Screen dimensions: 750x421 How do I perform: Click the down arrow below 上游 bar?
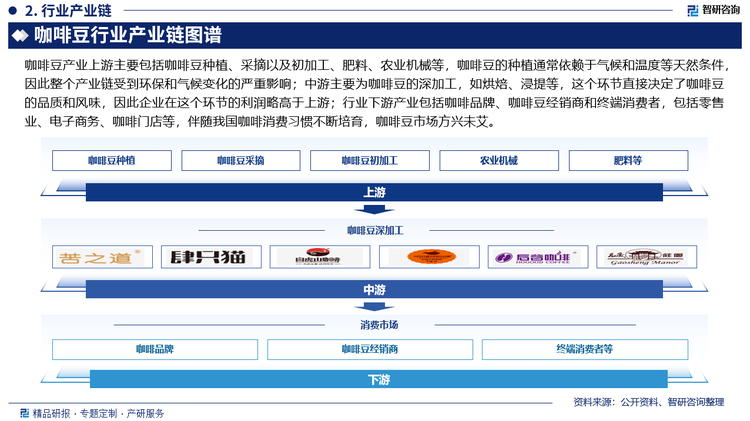click(x=374, y=210)
